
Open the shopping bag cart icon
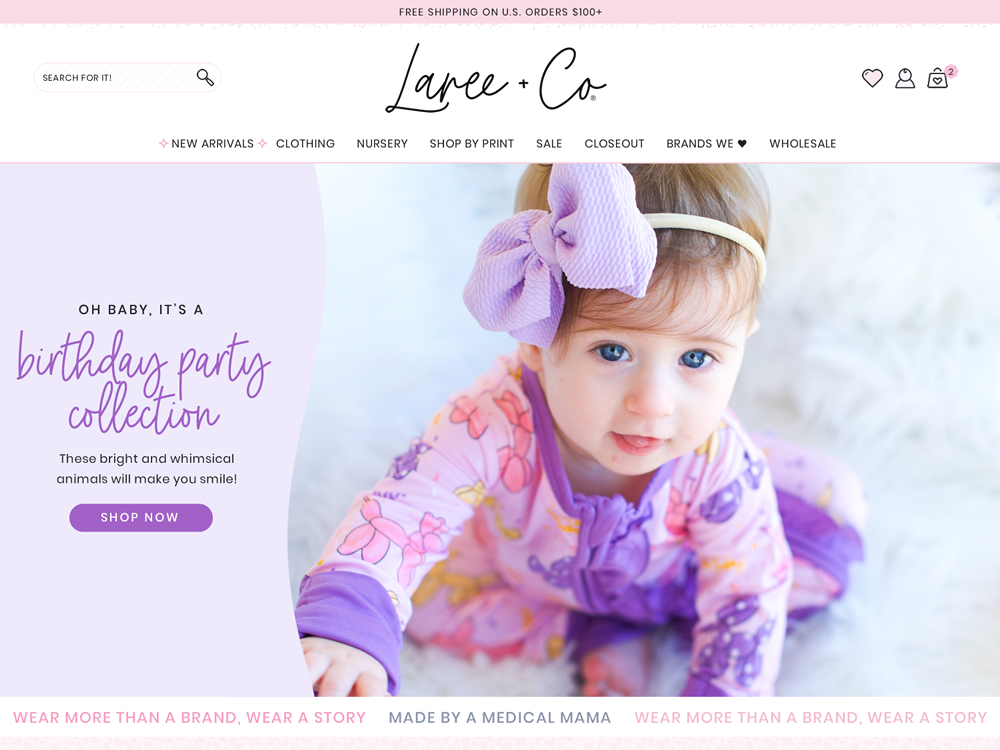(x=938, y=78)
